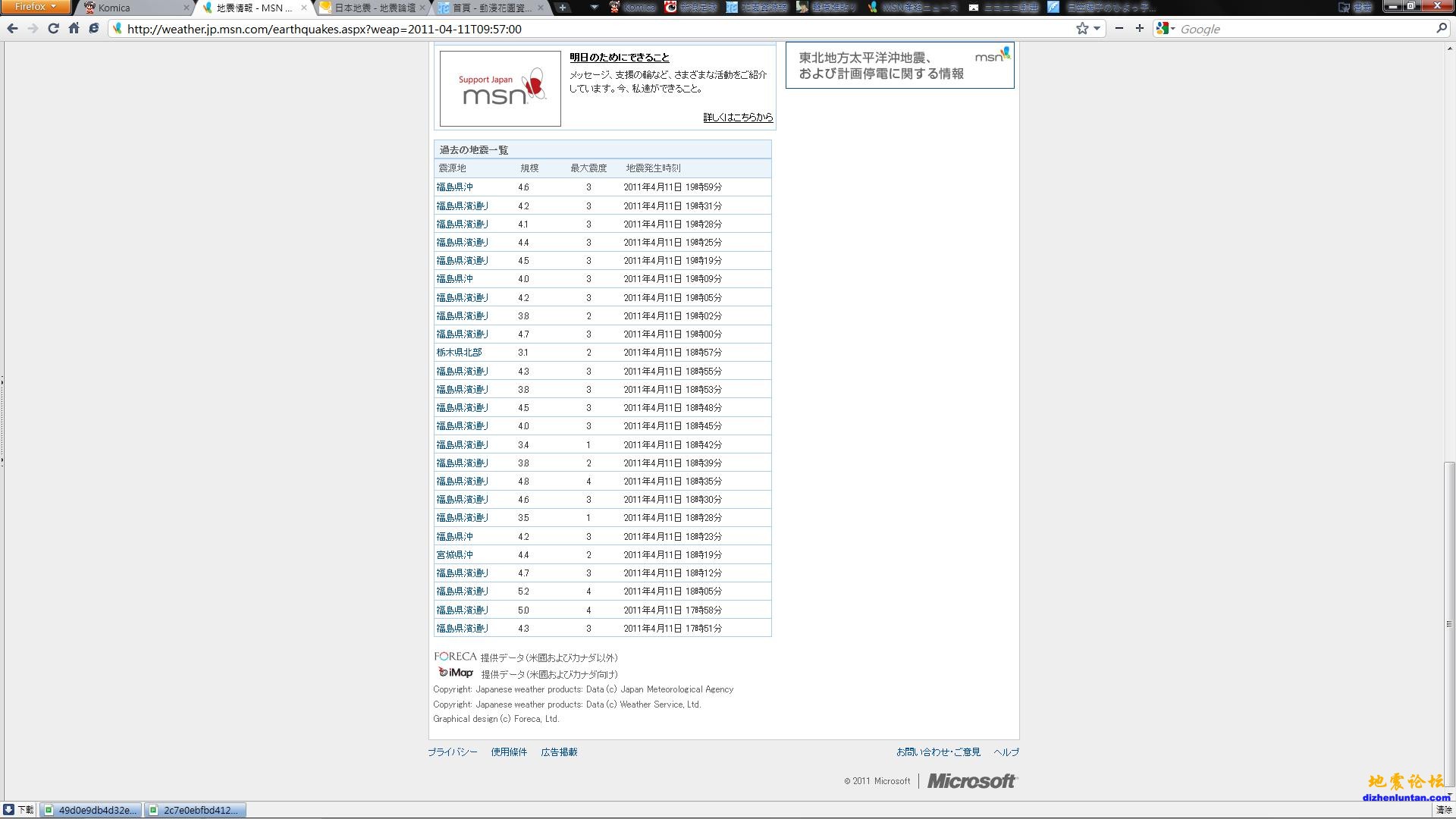Image resolution: width=1456 pixels, height=819 pixels.
Task: Click the browser Back arrow
Action: tap(12, 29)
